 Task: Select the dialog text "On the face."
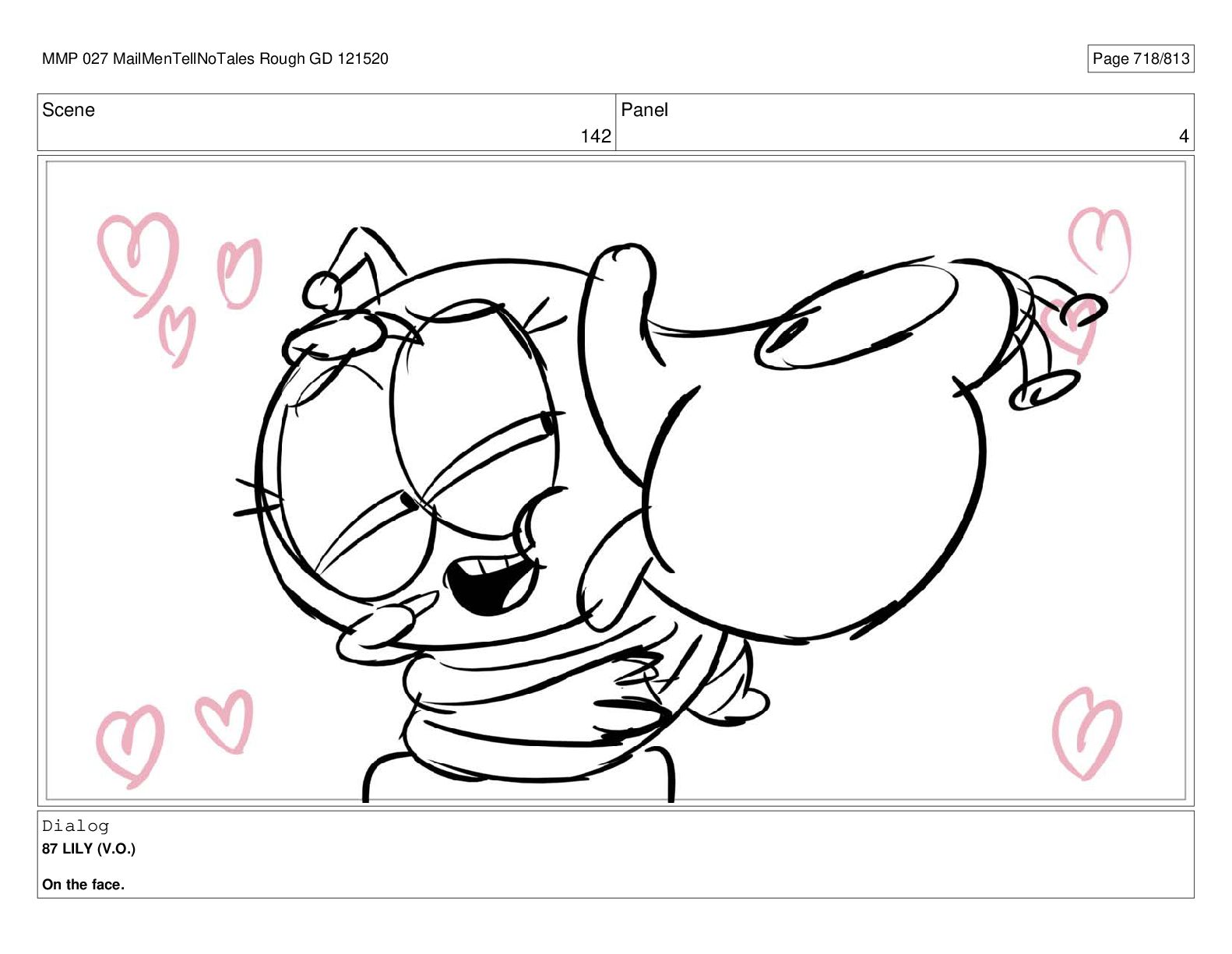[x=83, y=884]
